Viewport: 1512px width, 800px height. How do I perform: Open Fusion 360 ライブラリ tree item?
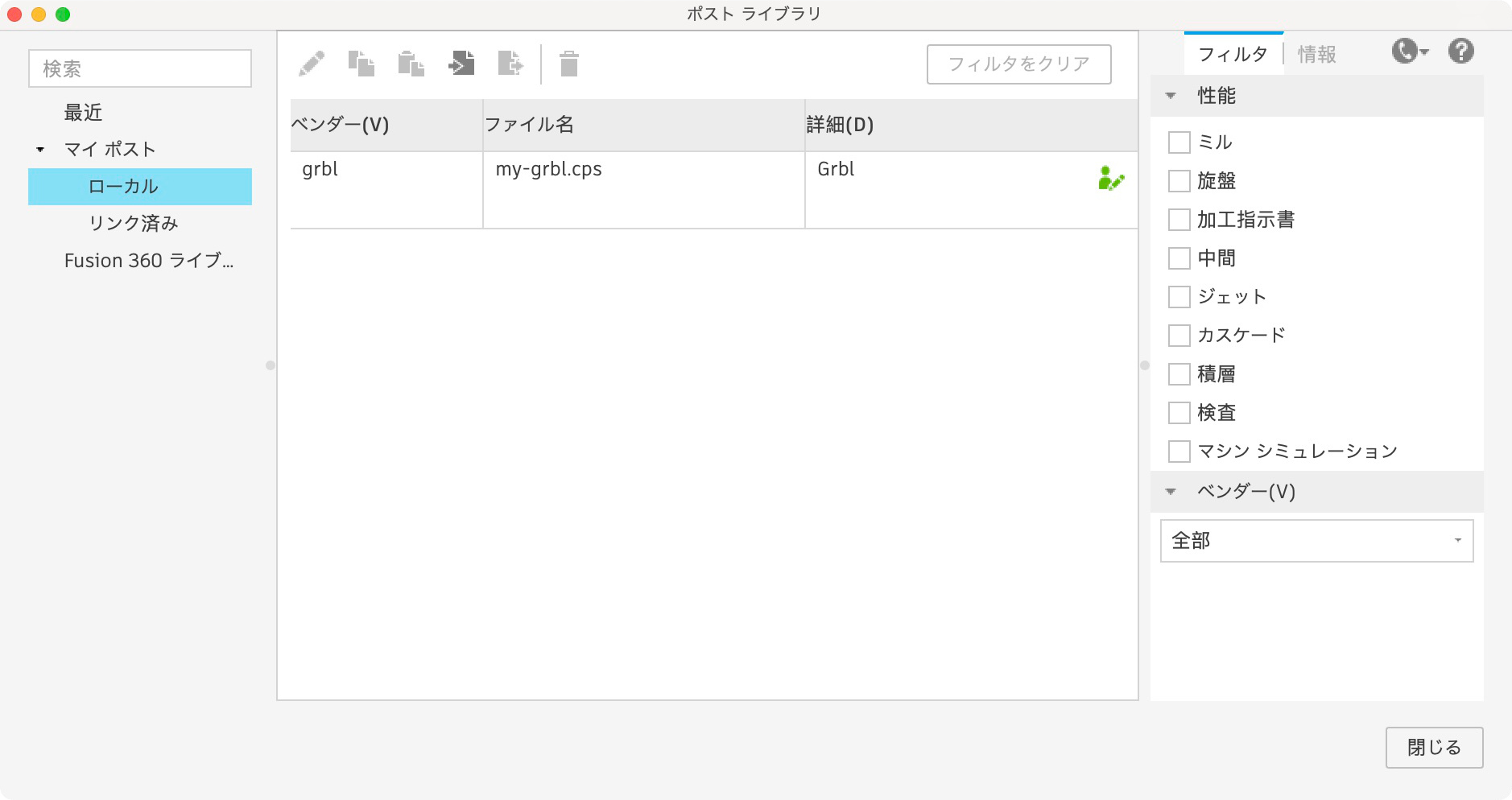tap(149, 261)
